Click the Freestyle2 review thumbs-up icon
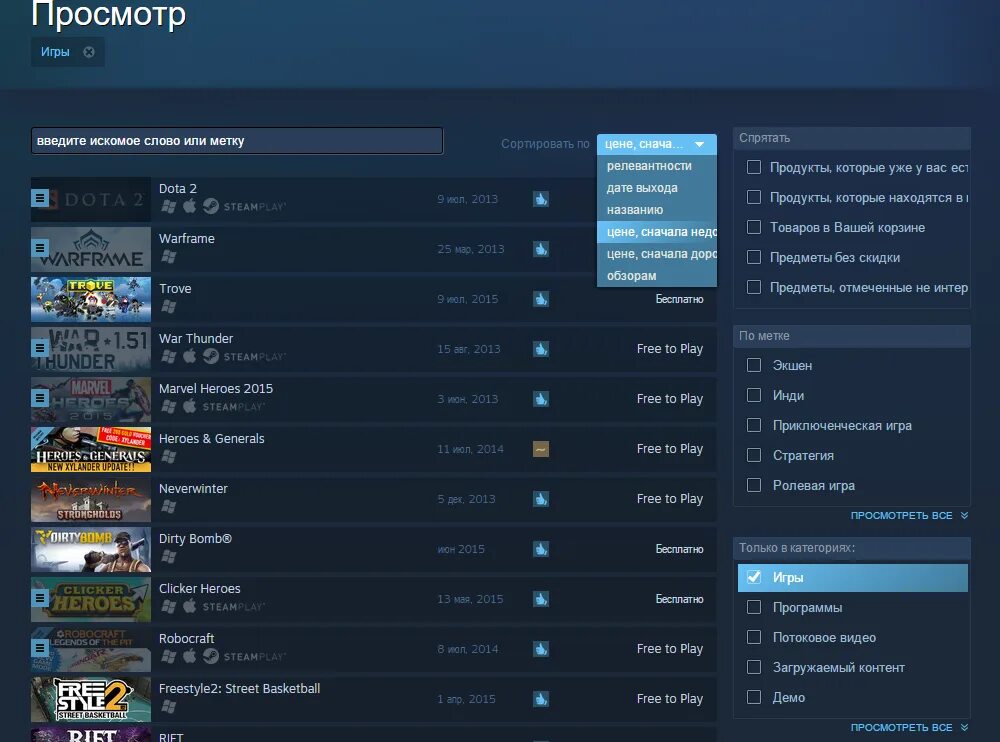1000x742 pixels. click(541, 699)
